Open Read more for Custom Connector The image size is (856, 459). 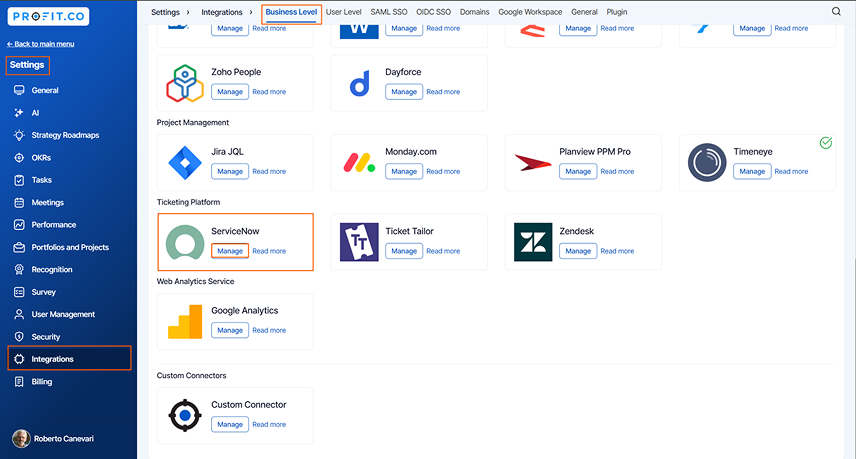click(269, 424)
